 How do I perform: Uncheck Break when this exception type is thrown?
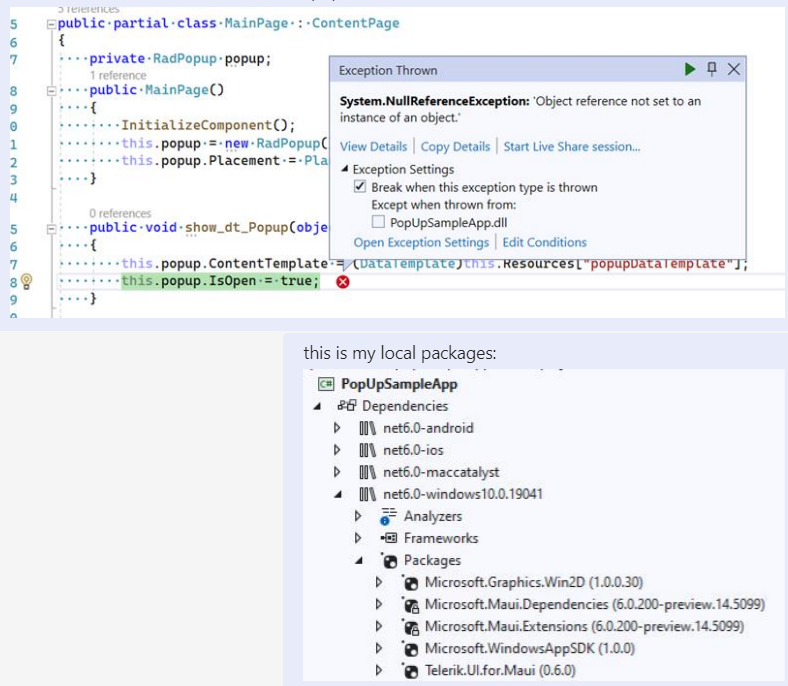coord(360,187)
